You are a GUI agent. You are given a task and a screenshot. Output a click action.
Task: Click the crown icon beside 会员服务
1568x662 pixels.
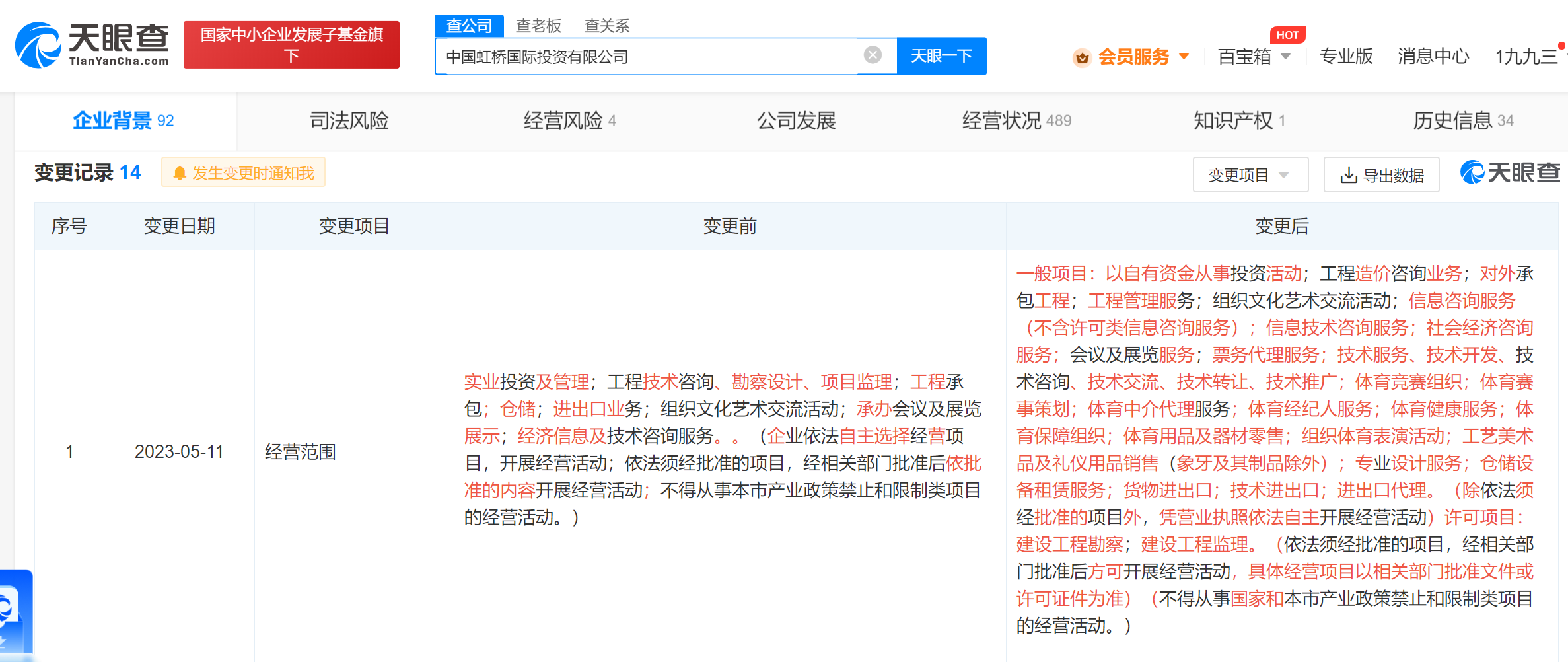pyautogui.click(x=1082, y=57)
